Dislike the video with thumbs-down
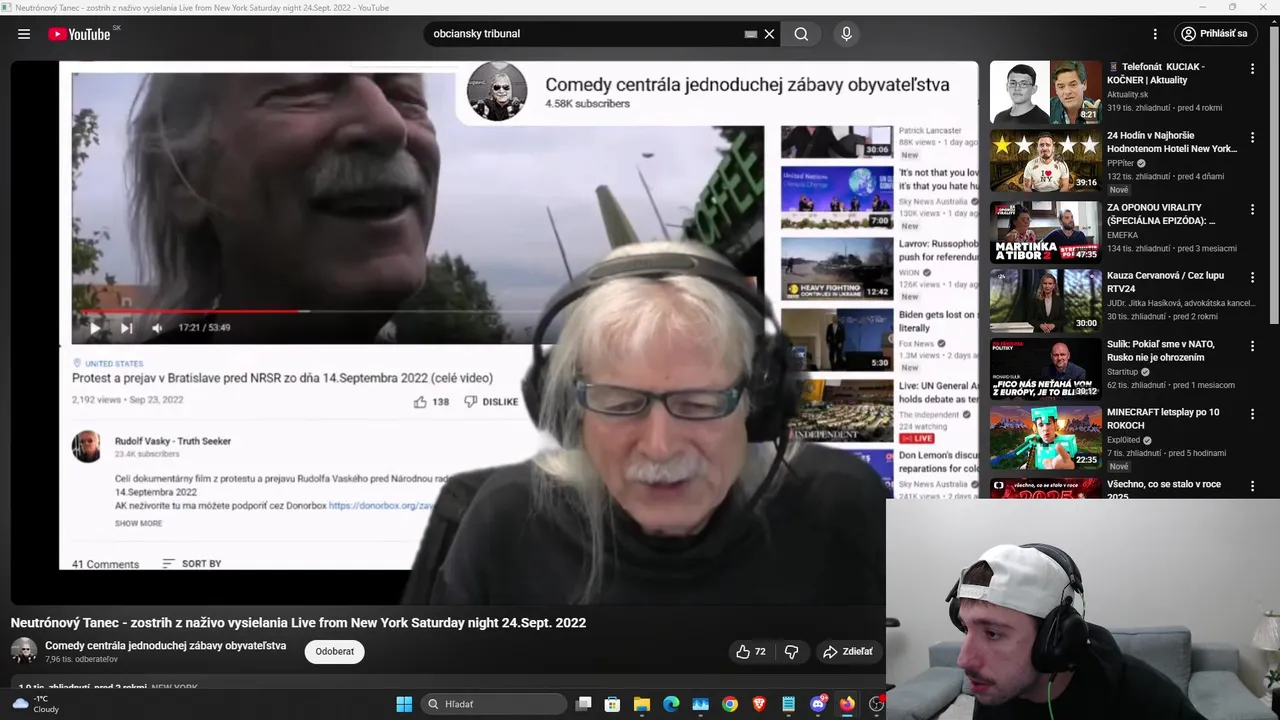This screenshot has height=720, width=1280. pos(792,652)
